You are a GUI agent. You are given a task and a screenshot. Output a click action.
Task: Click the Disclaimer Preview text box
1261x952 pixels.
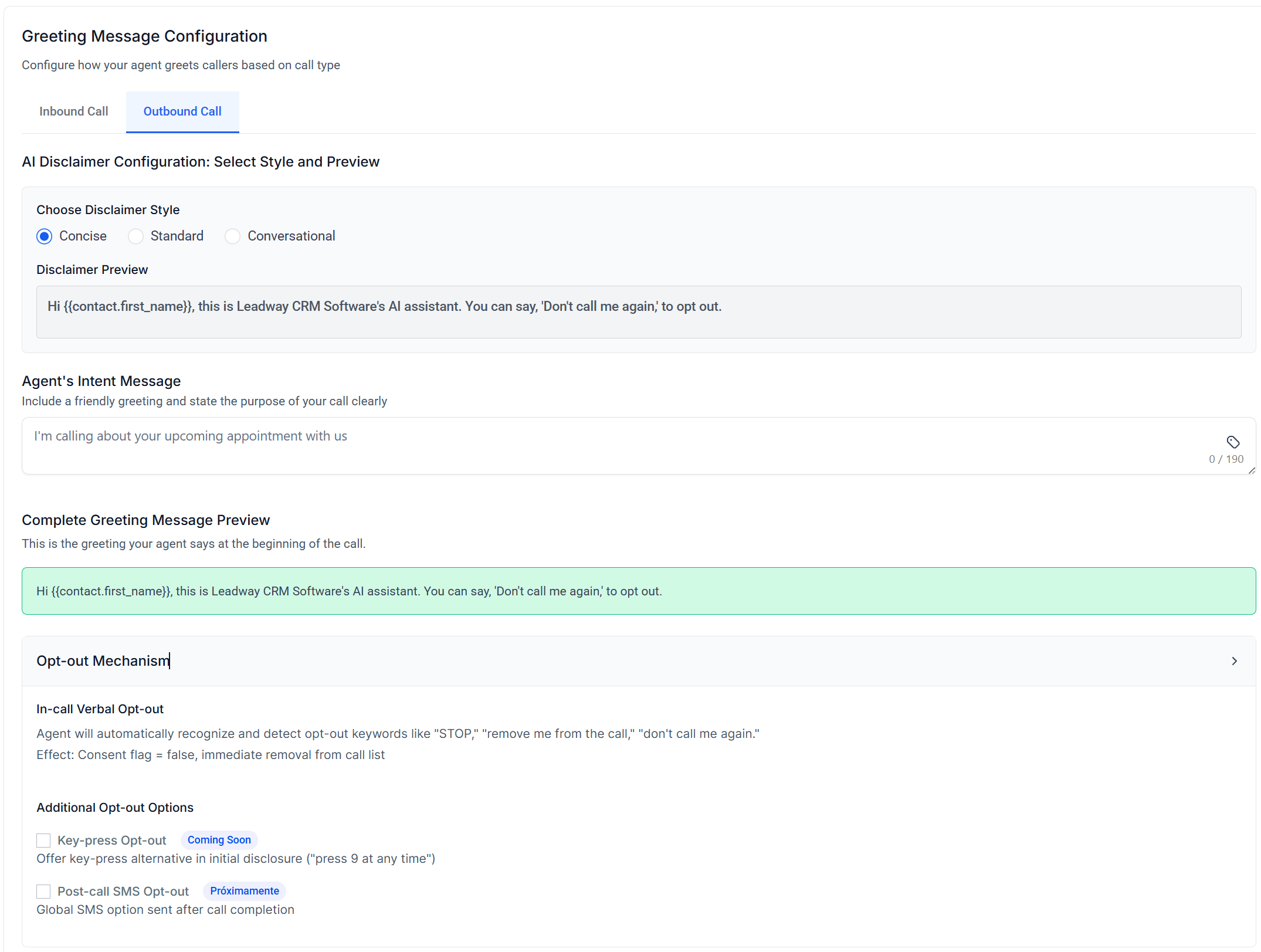coord(638,311)
